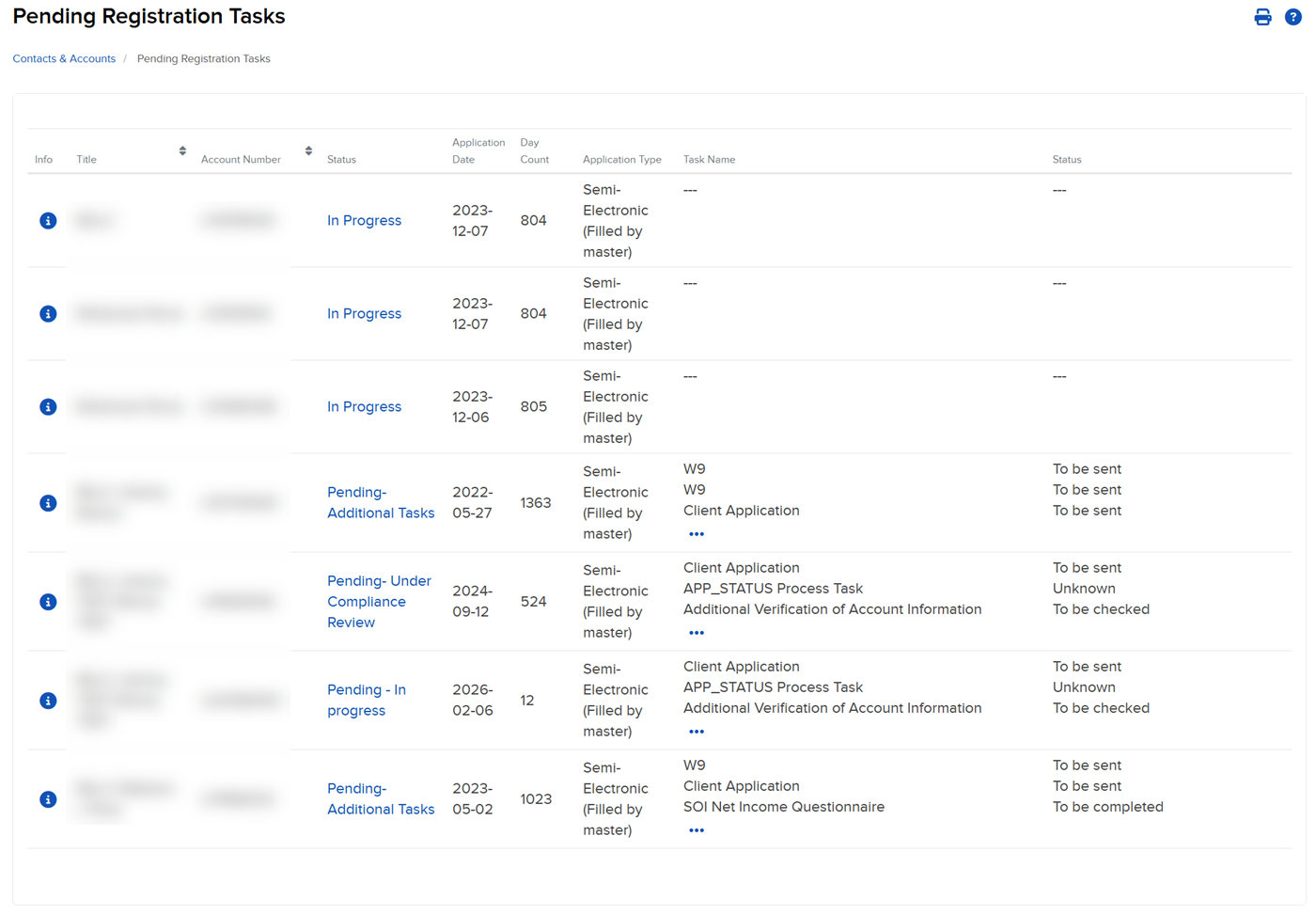The image size is (1316, 915).
Task: Sort the table by Account Number column
Action: coord(307,150)
